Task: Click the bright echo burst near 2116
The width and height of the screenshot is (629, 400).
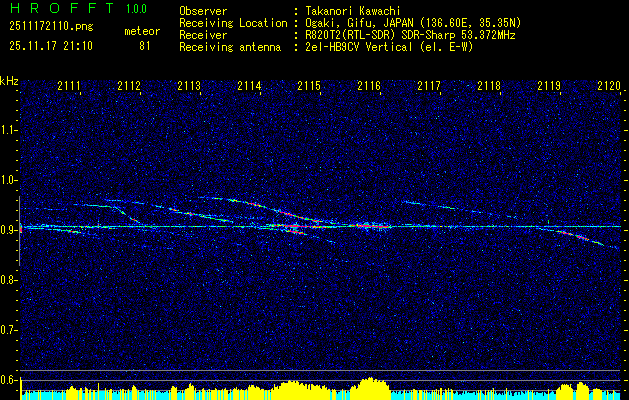Action: (370, 226)
